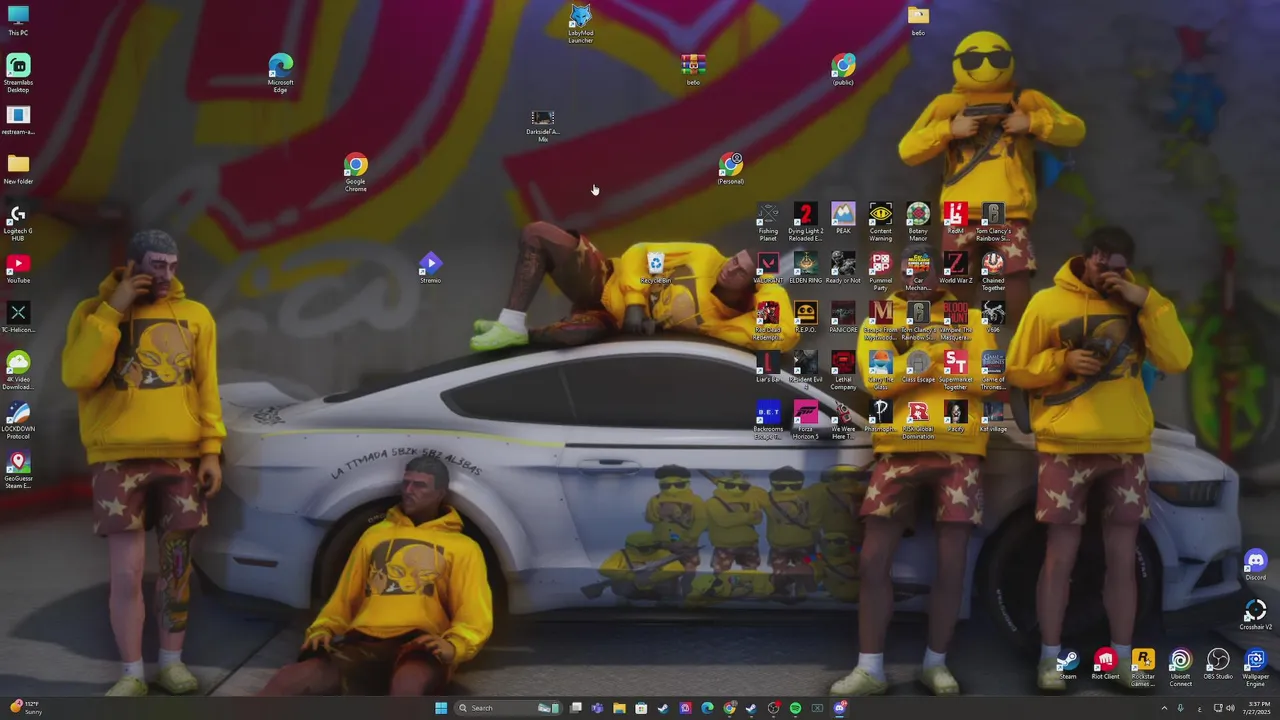1280x720 pixels.
Task: Open Forza Horizon 5 shortcut
Action: point(805,419)
